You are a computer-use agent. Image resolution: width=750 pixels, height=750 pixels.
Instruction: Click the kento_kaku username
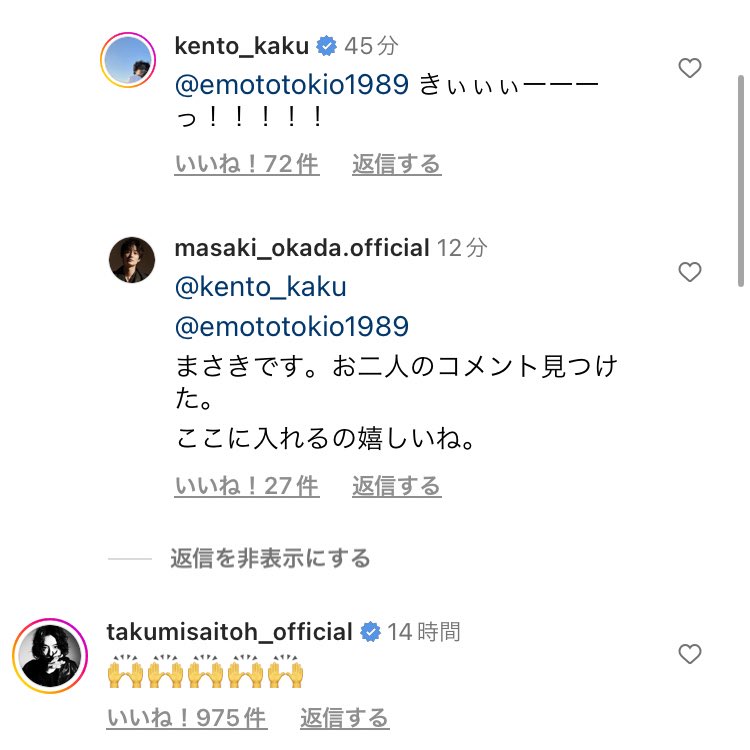[x=240, y=46]
